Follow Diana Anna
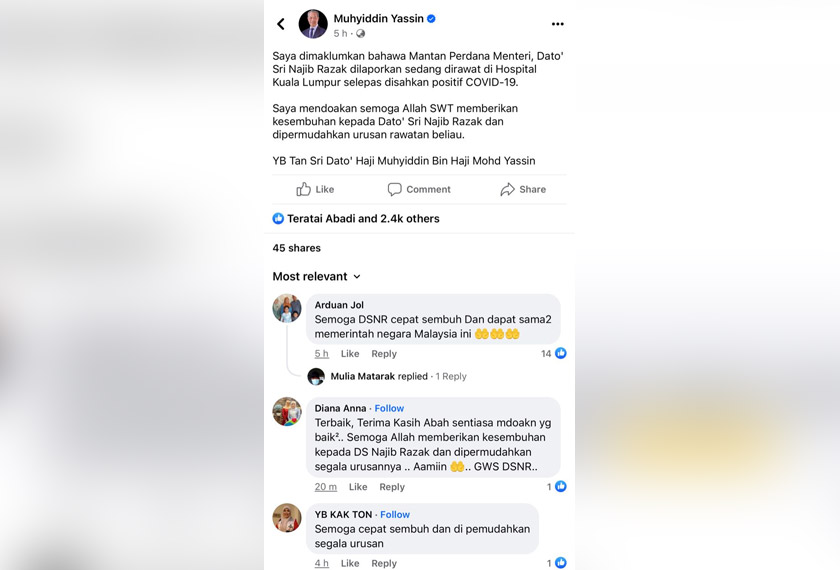Screen dimensions: 840x570 coord(389,408)
